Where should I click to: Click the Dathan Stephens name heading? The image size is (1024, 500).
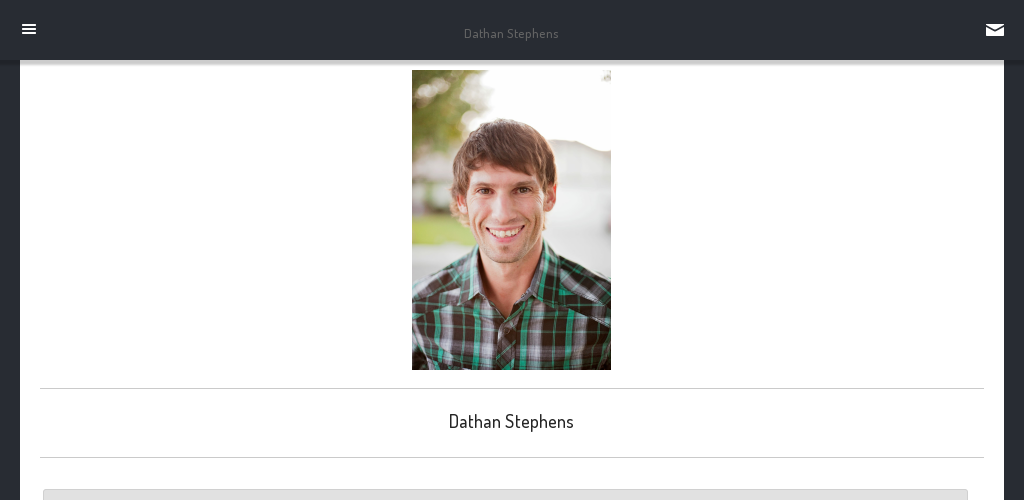pyautogui.click(x=511, y=422)
